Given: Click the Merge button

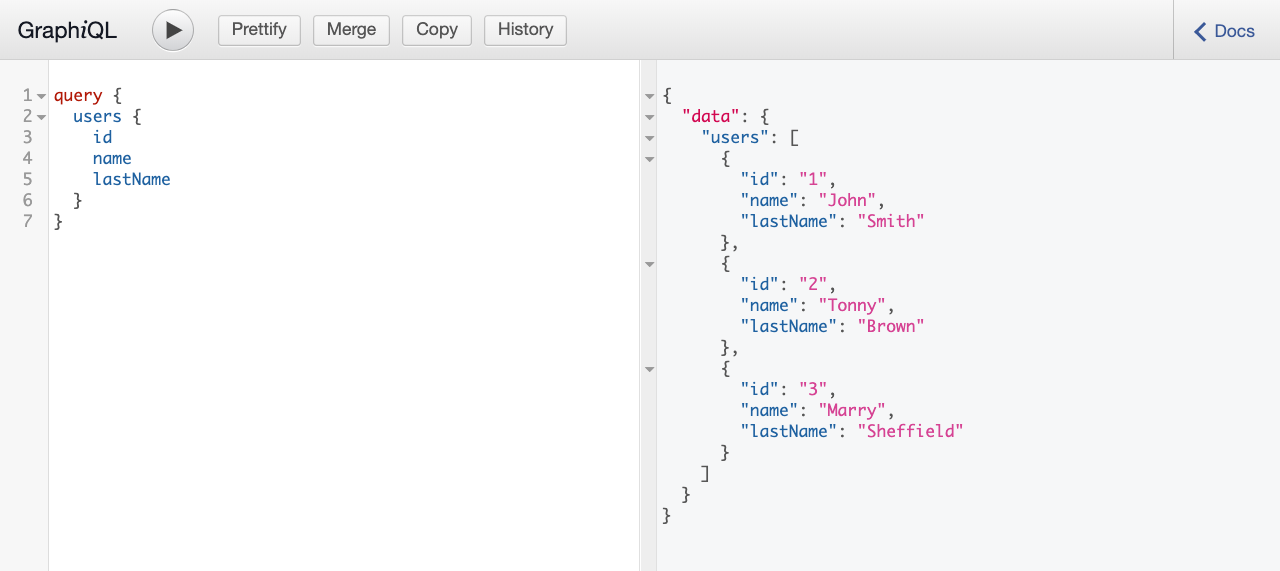Looking at the screenshot, I should (351, 30).
